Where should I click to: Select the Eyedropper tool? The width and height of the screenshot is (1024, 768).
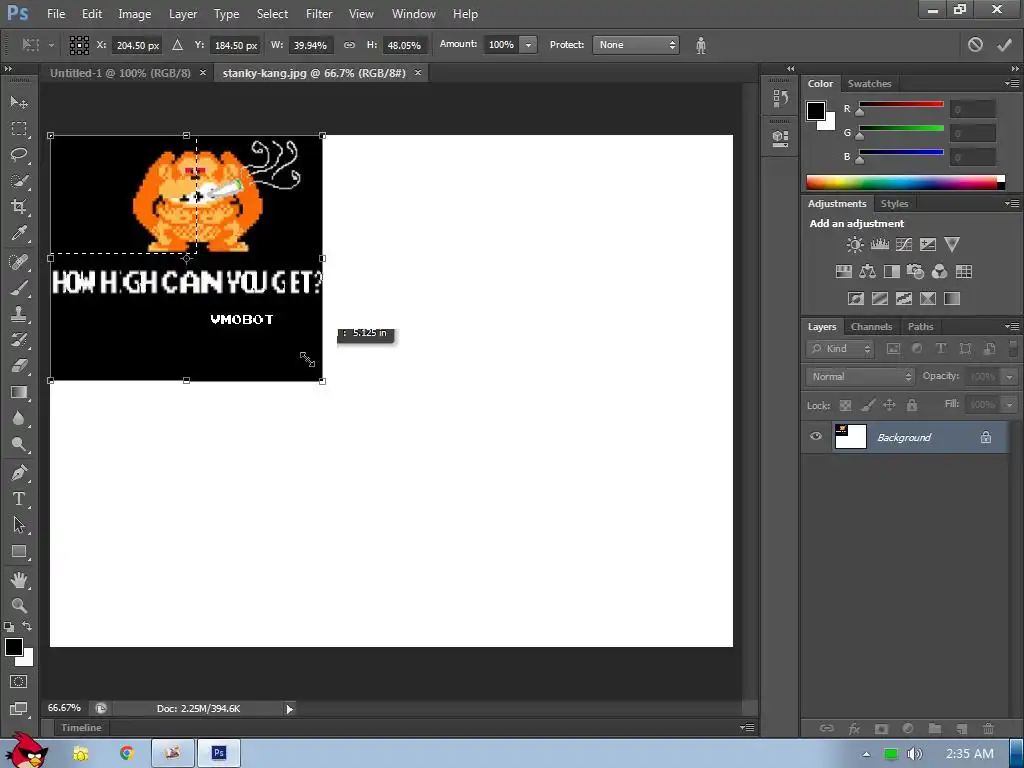pyautogui.click(x=19, y=234)
